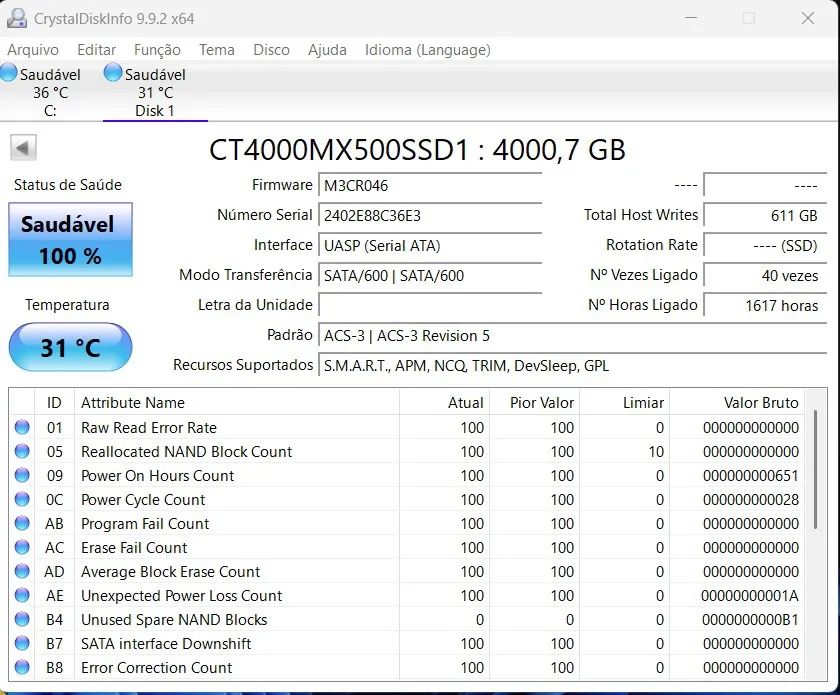Click the status dot for Unused Spare NAND Blocks

[22, 619]
